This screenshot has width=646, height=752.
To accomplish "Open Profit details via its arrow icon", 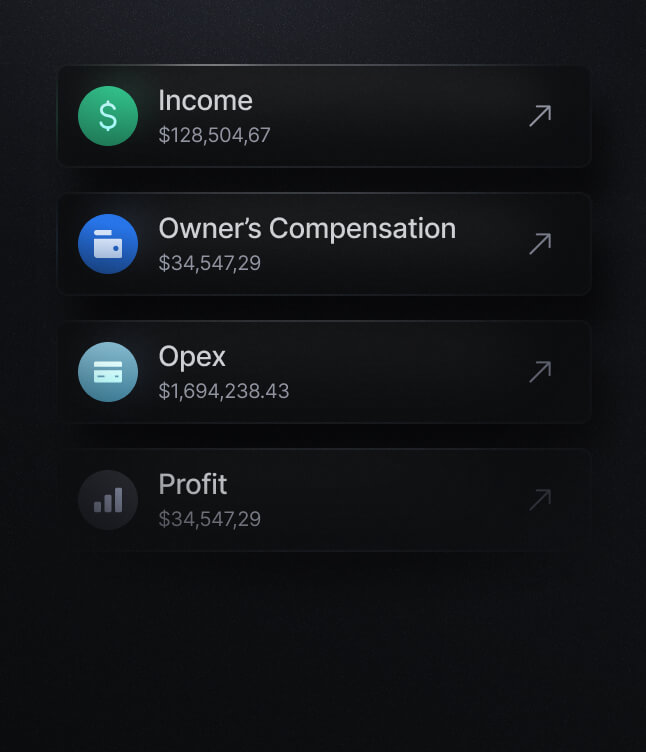I will (540, 500).
